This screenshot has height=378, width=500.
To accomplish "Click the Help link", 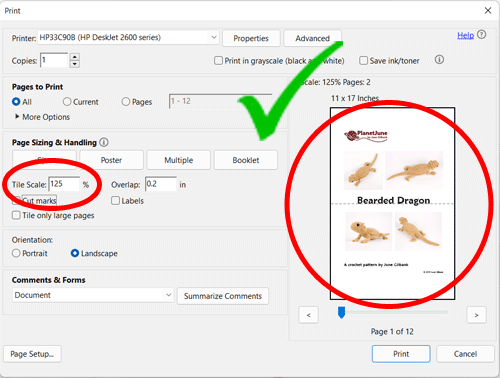I will [x=465, y=35].
